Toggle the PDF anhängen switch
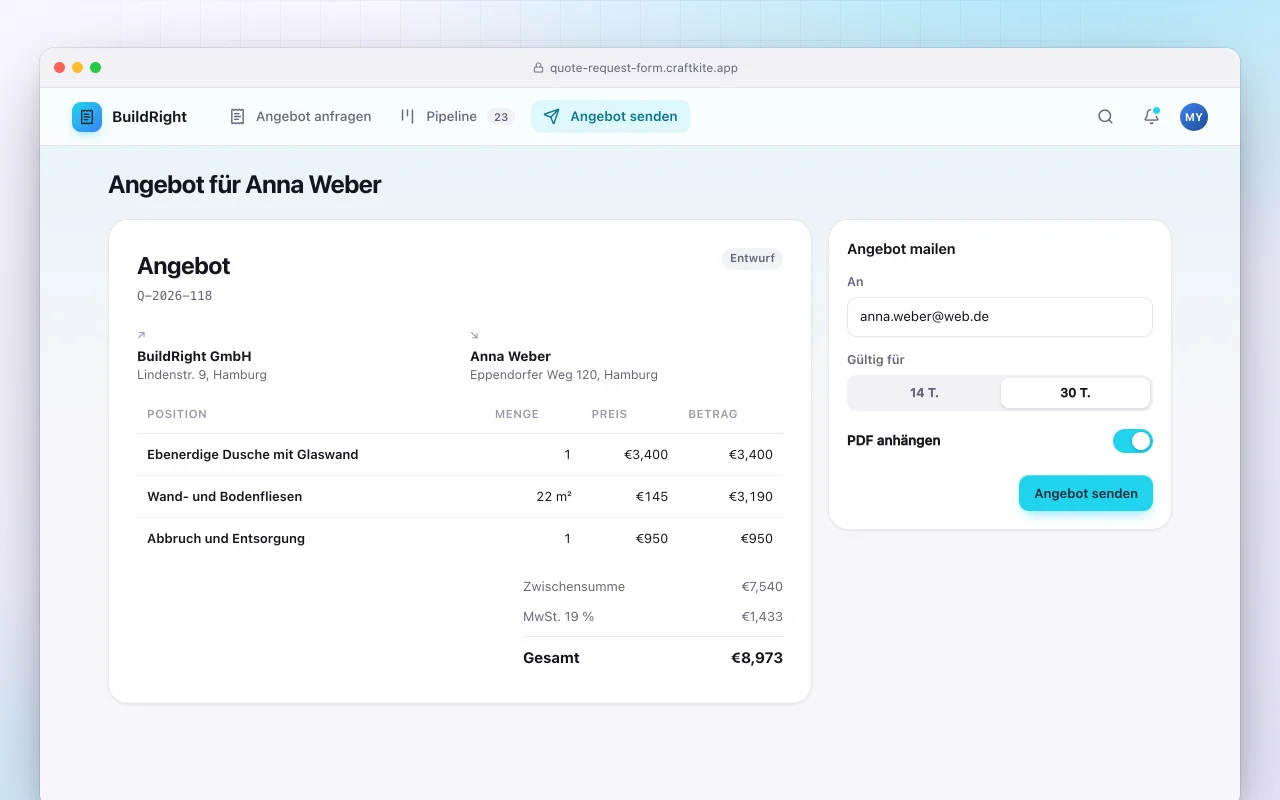Screen dimensions: 1280x800 pyautogui.click(x=1133, y=441)
